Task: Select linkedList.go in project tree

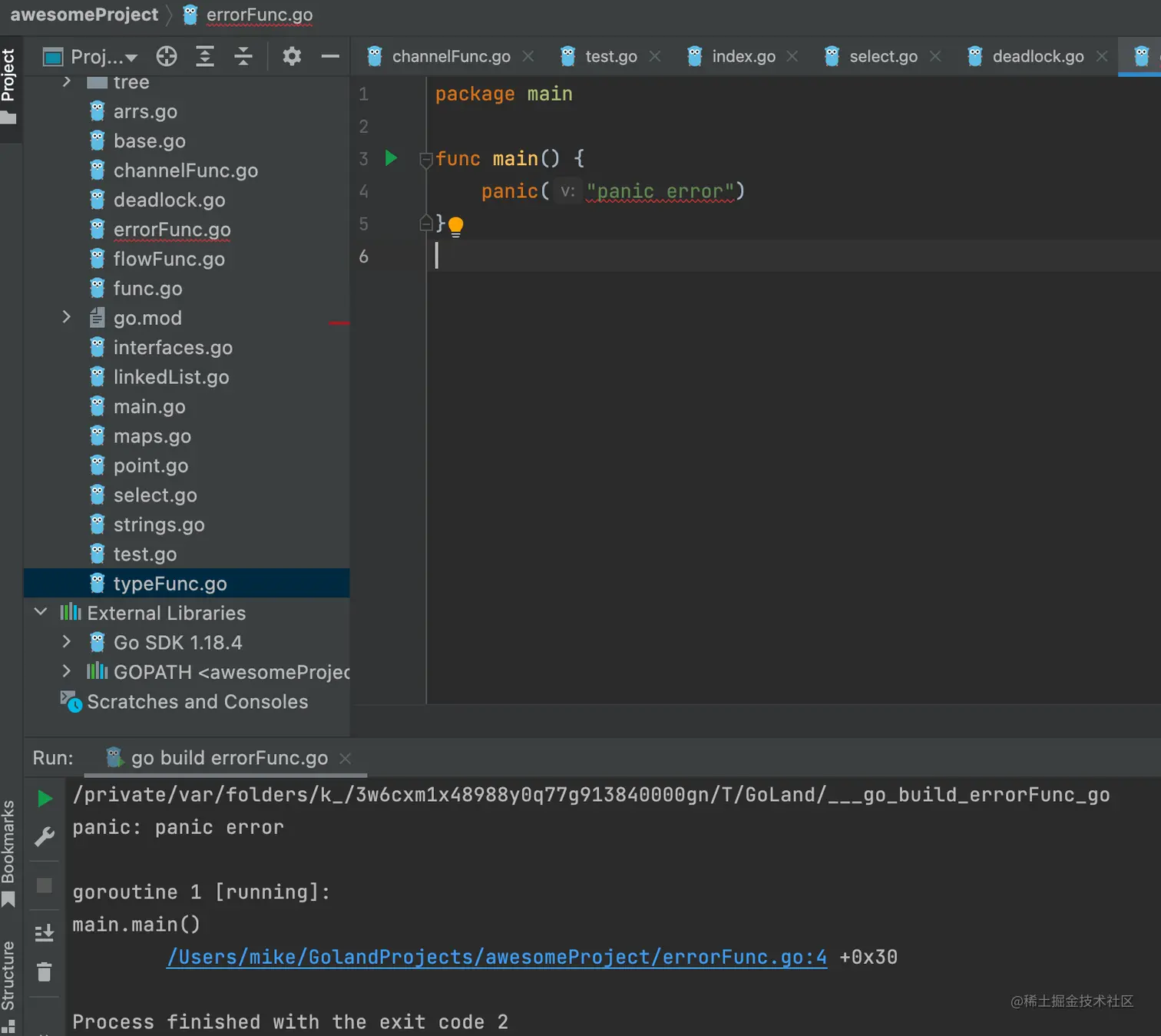Action: 171,377
